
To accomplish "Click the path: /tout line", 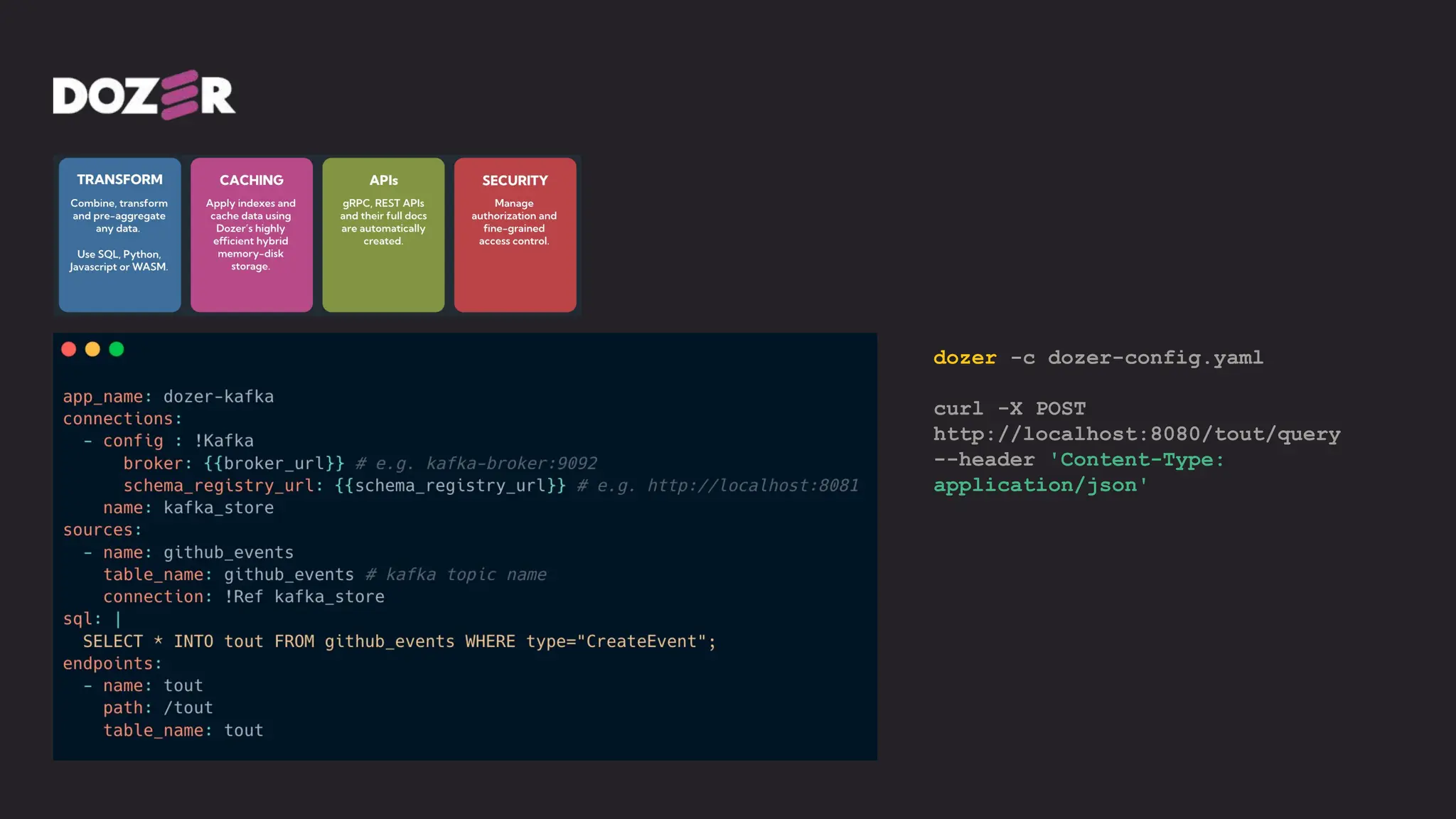I will tap(158, 708).
